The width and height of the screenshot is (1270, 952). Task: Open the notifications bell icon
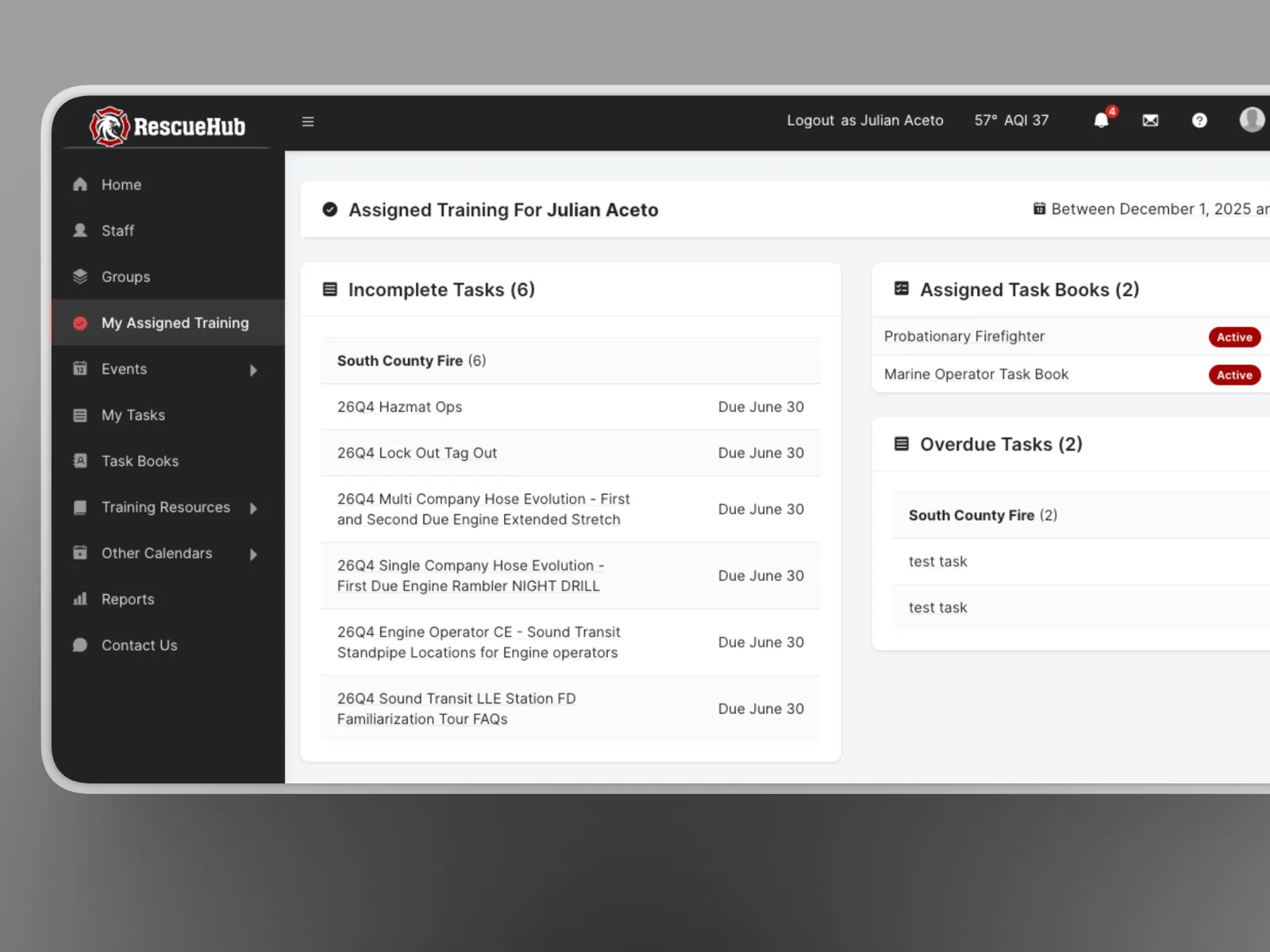pos(1101,121)
